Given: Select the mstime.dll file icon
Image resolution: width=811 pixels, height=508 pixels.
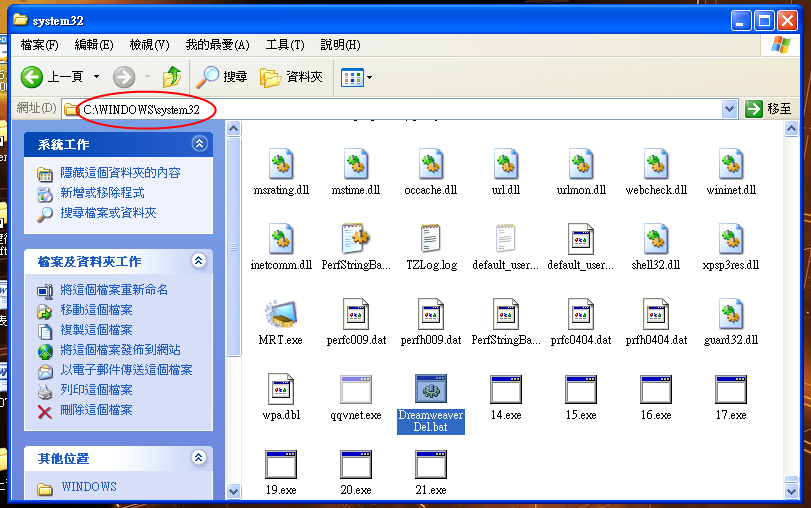Looking at the screenshot, I should (x=356, y=164).
